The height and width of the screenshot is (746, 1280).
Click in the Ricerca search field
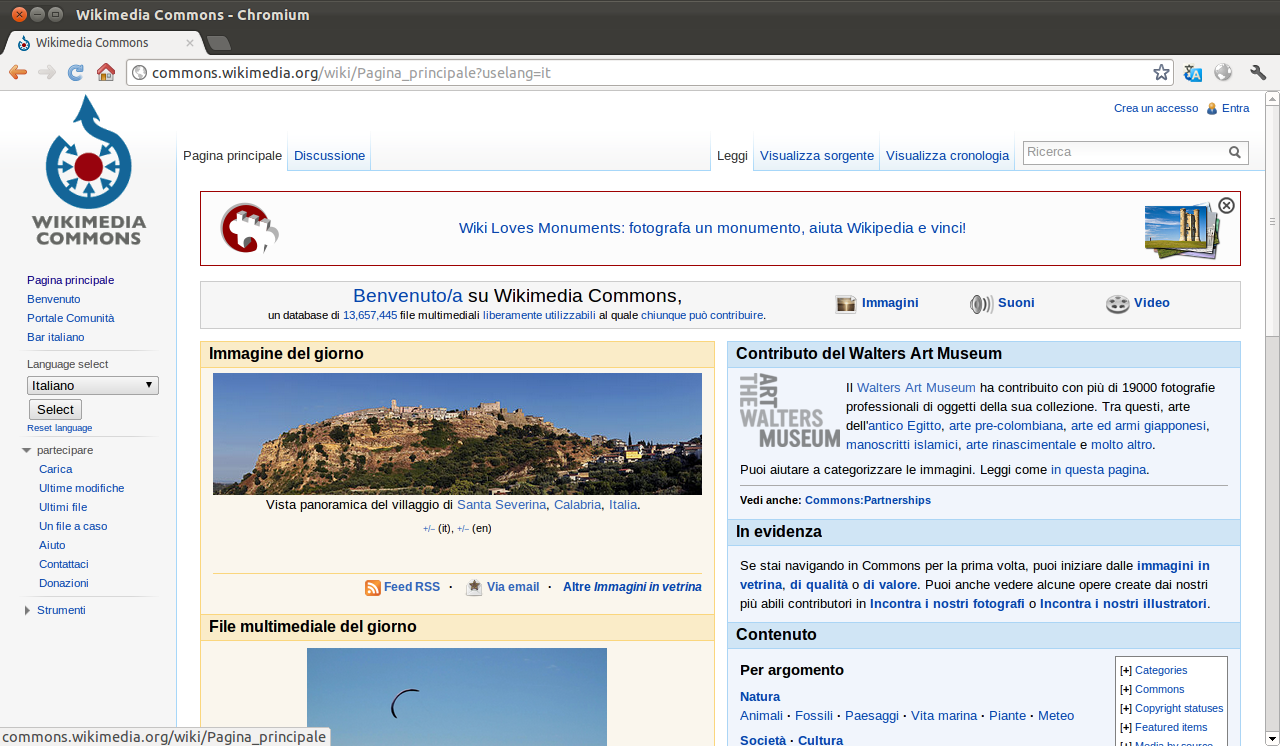[x=1124, y=153]
